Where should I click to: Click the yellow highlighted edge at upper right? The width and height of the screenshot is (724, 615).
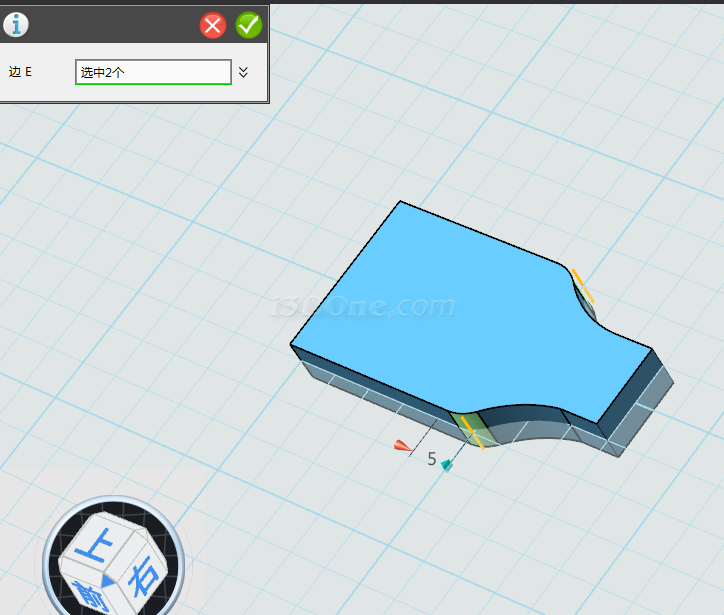pos(582,285)
